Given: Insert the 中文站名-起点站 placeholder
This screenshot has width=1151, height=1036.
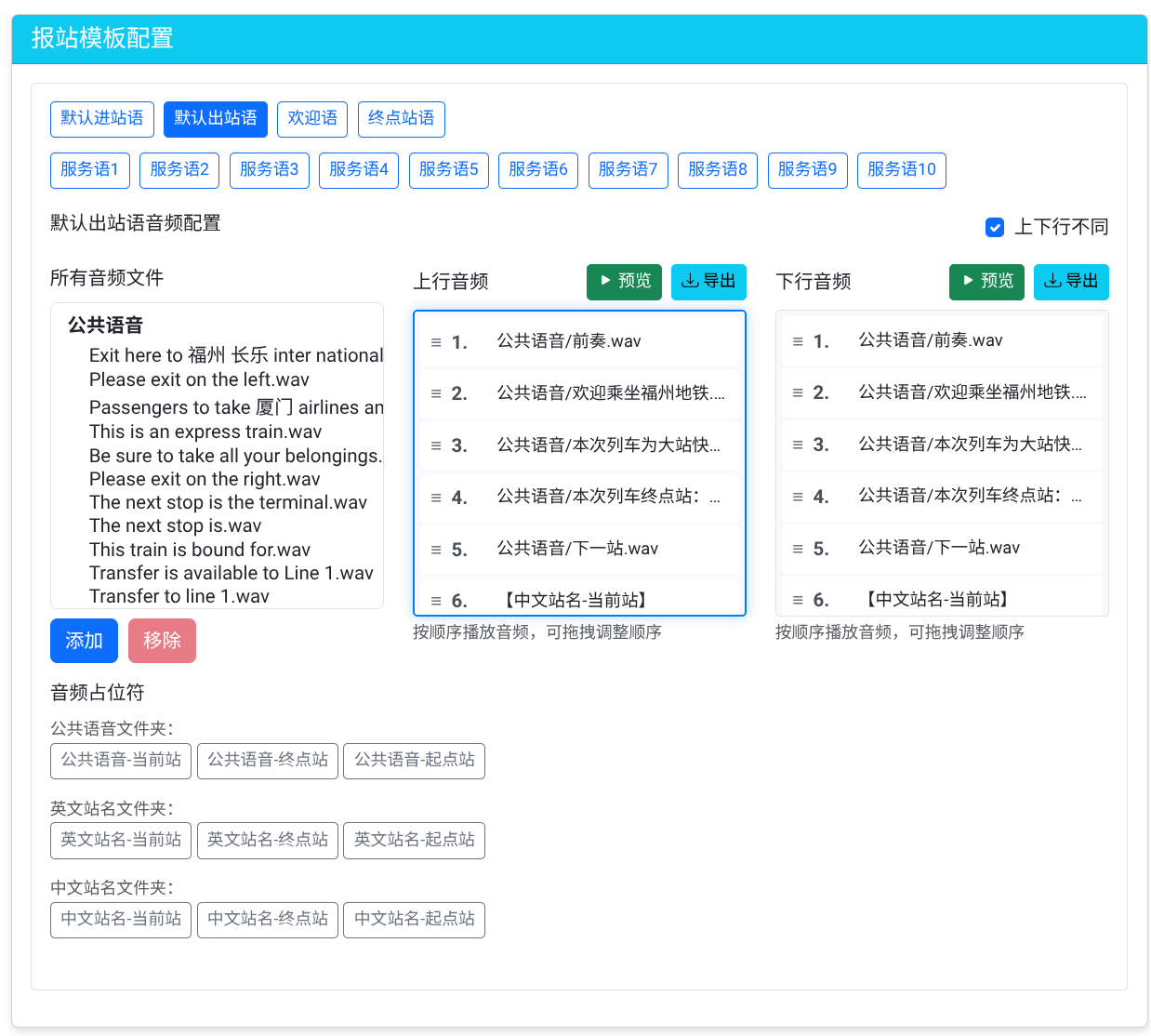Looking at the screenshot, I should [x=414, y=920].
